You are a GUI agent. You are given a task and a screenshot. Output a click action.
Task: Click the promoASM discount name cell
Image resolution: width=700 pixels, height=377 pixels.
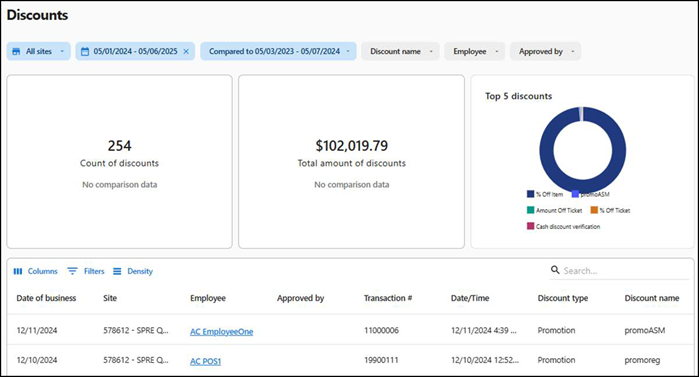645,331
